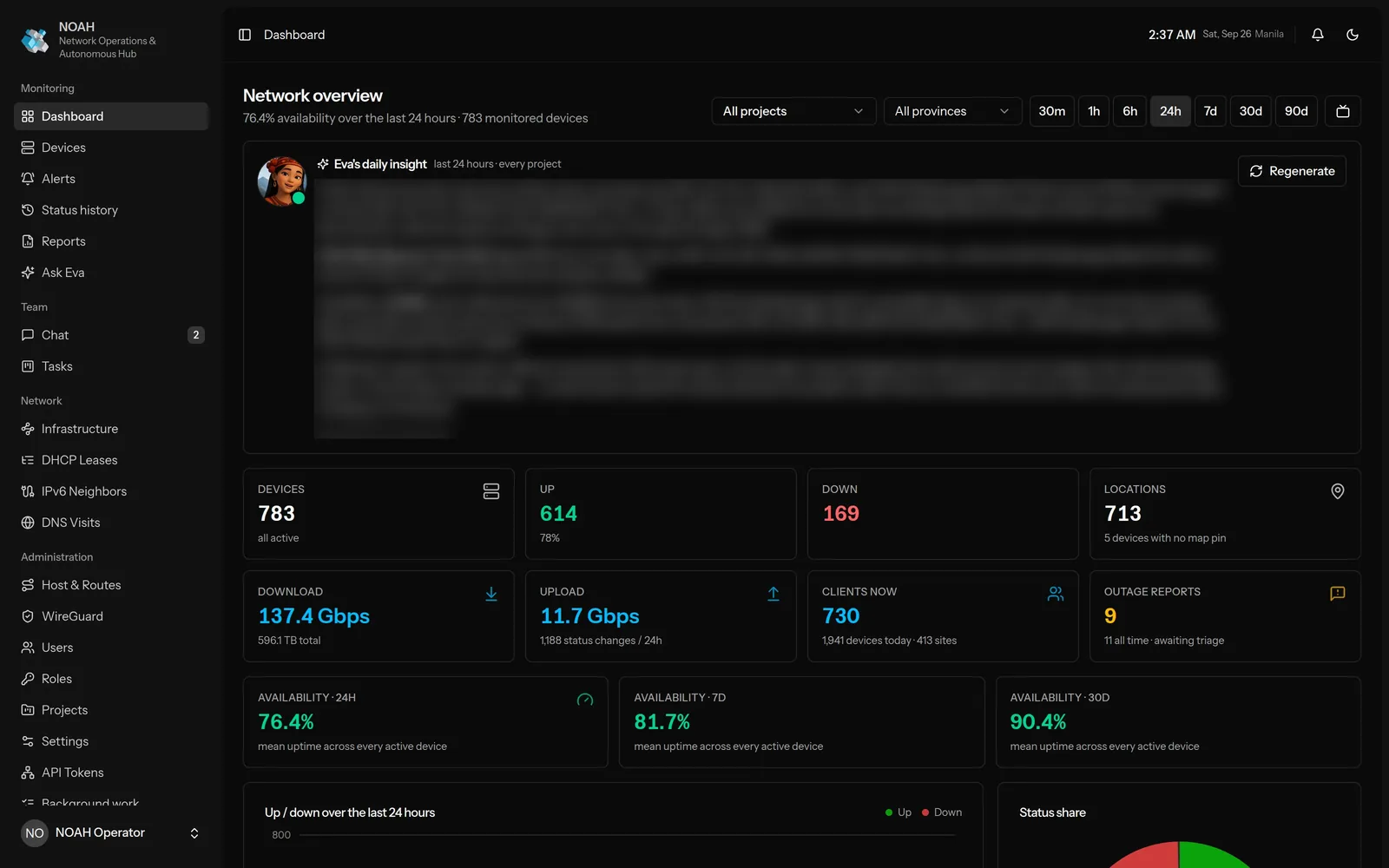
Task: Open Ask Eva assistant
Action: (x=111, y=273)
